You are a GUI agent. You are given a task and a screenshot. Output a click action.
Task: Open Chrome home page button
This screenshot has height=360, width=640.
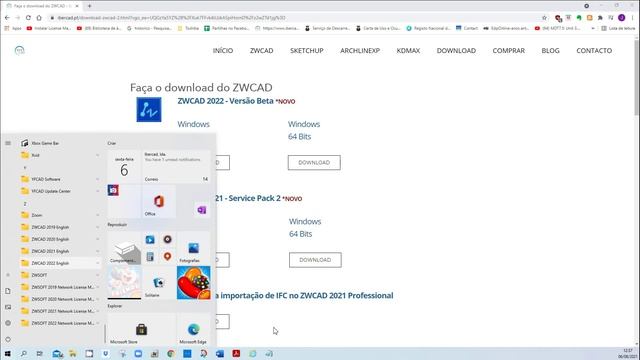[x=39, y=18]
